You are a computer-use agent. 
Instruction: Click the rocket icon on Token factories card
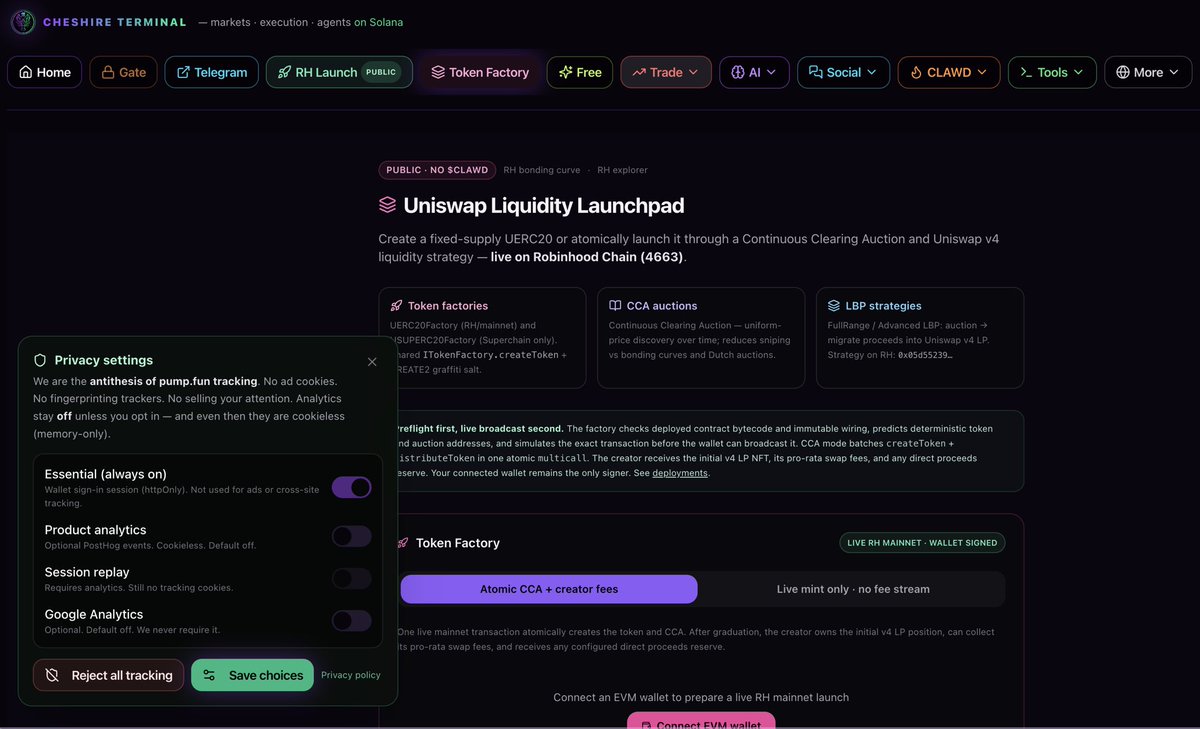tap(397, 305)
